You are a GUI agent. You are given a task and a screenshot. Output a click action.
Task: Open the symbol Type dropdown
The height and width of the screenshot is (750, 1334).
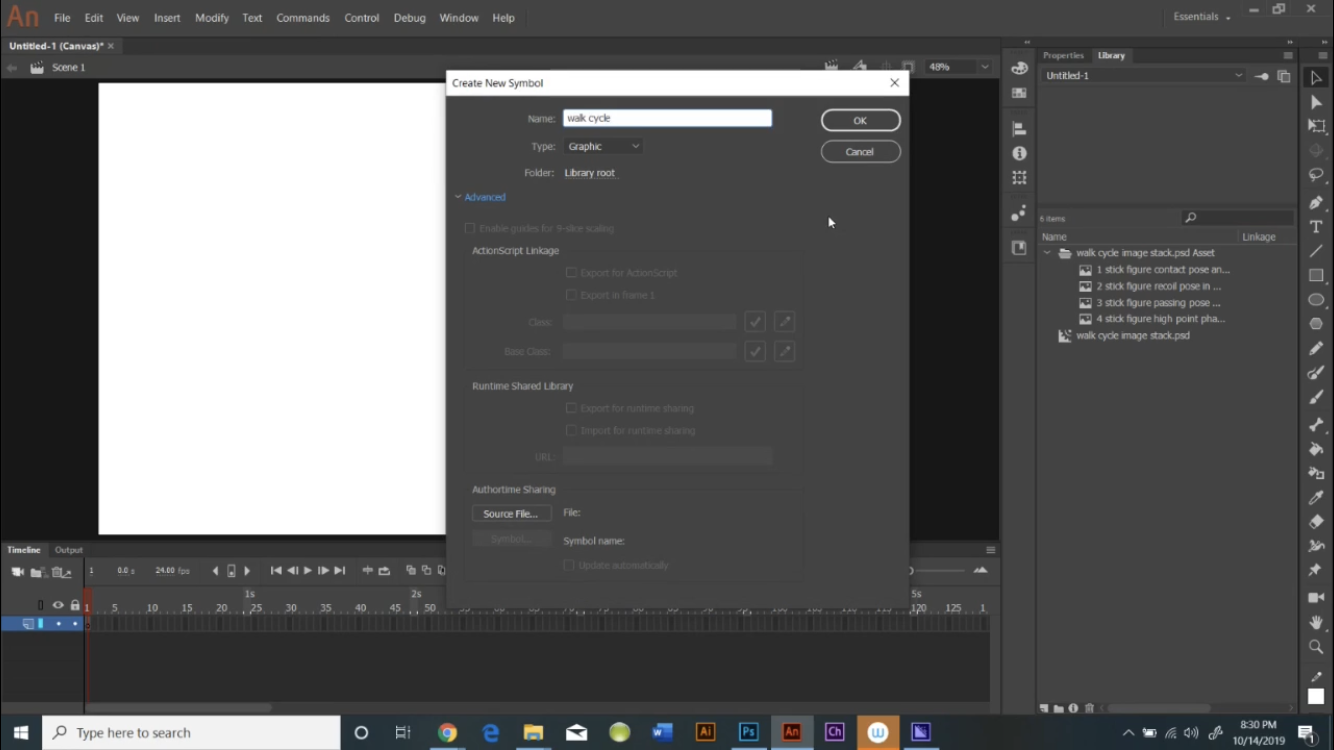(603, 146)
